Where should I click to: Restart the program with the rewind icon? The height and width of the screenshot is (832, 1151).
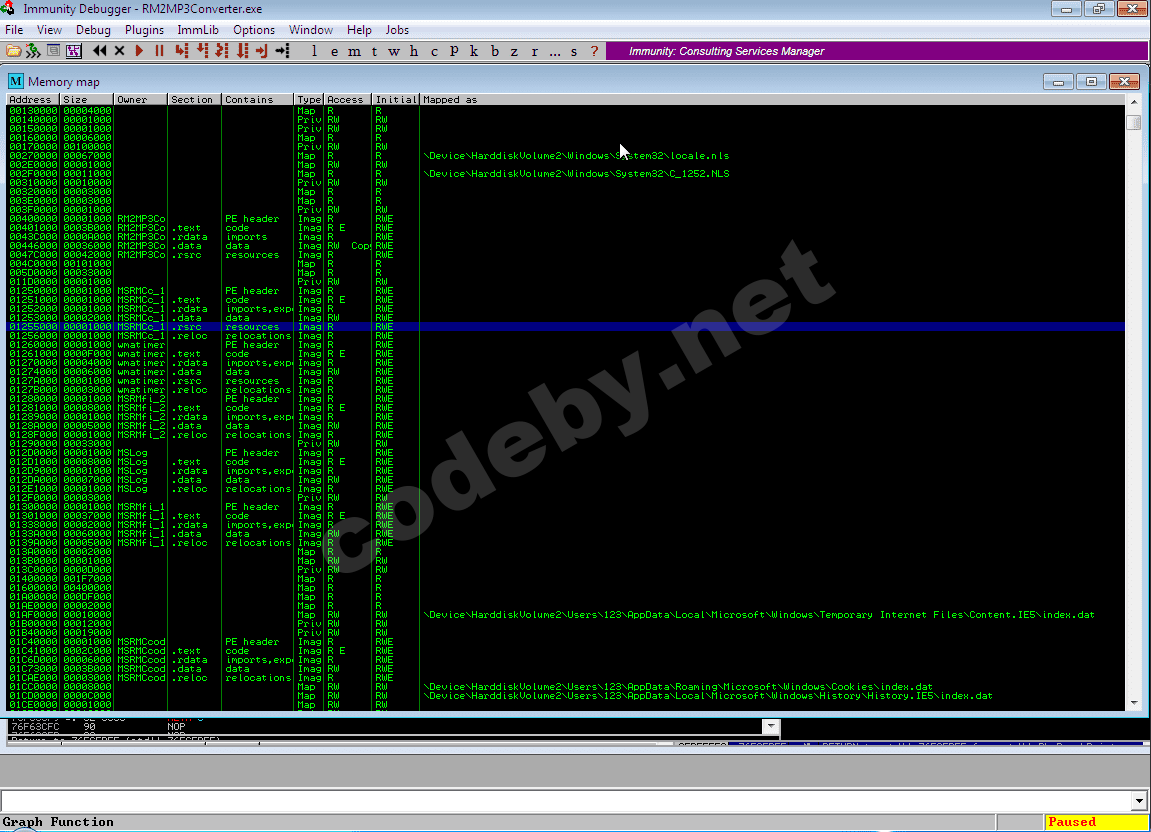[x=100, y=51]
